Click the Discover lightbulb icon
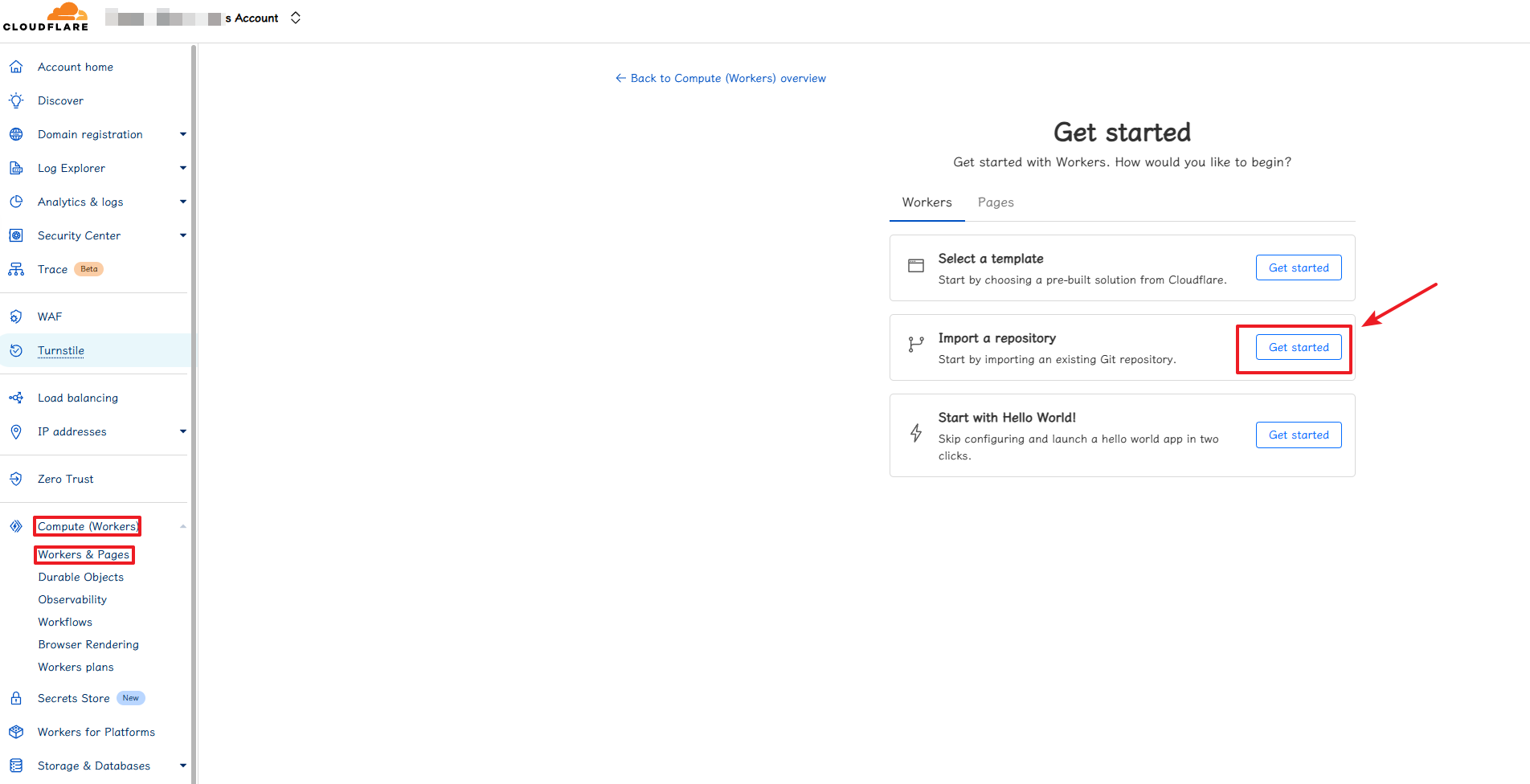The height and width of the screenshot is (784, 1530). (16, 100)
